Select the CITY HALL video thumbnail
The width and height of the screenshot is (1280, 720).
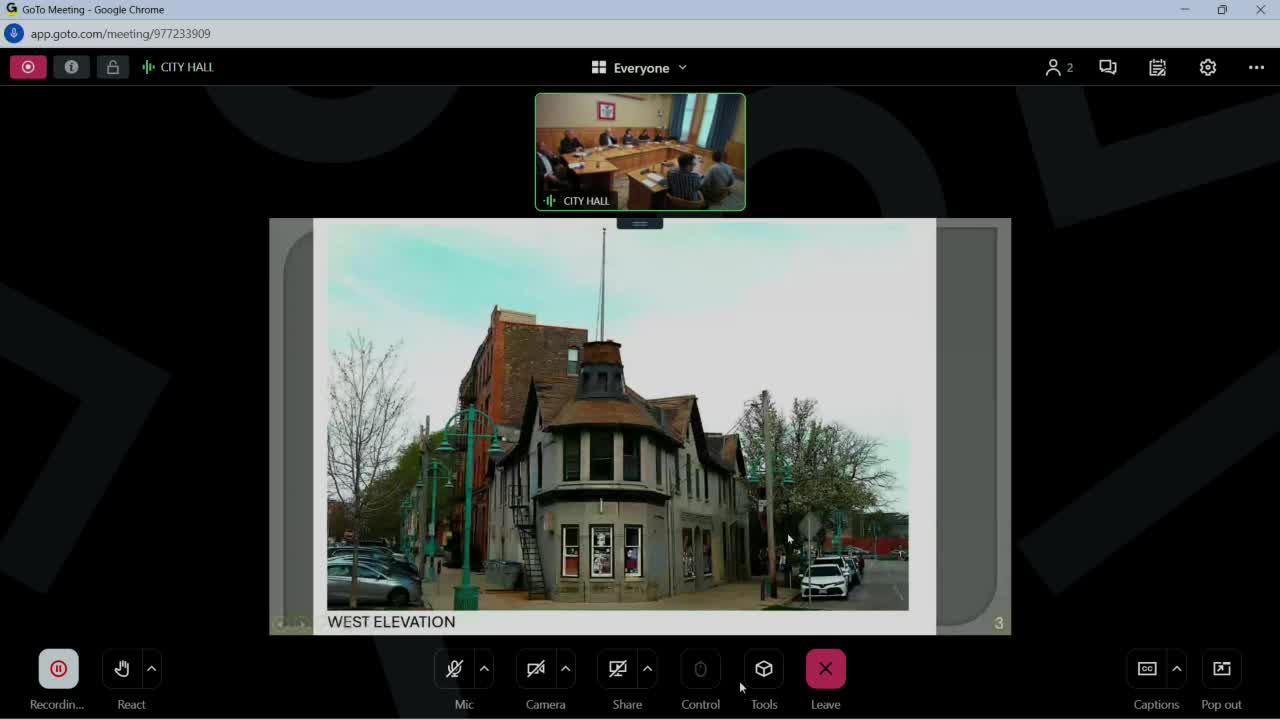point(640,152)
